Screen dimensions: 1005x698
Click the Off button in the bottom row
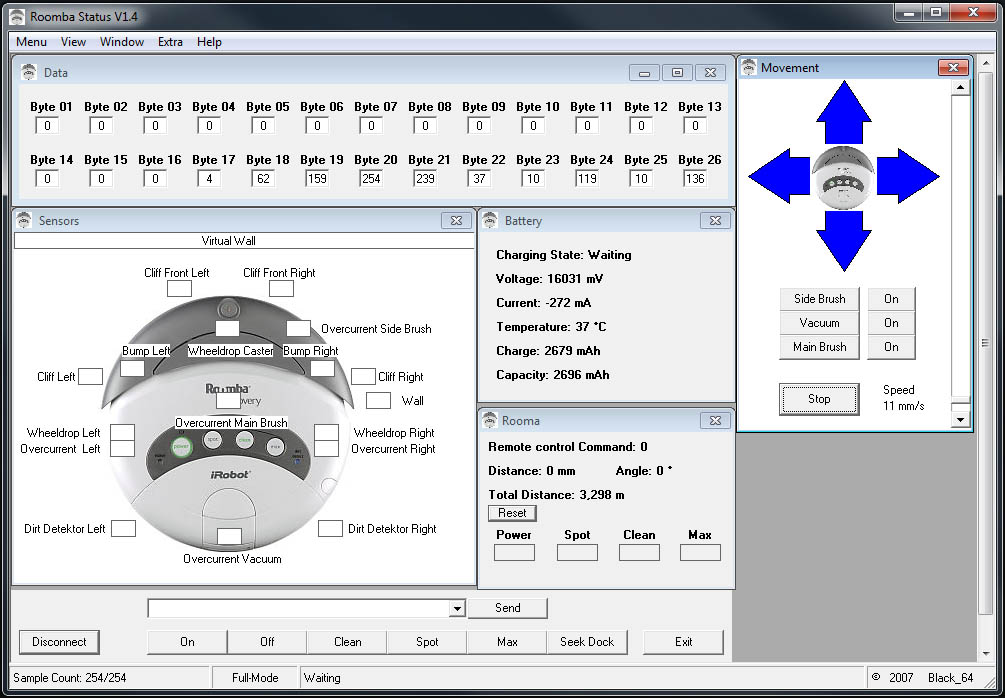coord(267,642)
